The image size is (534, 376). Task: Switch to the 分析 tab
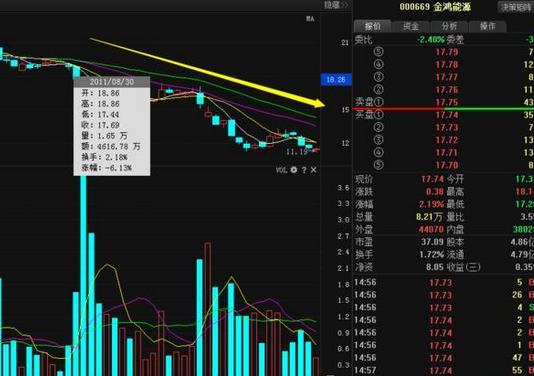click(449, 26)
